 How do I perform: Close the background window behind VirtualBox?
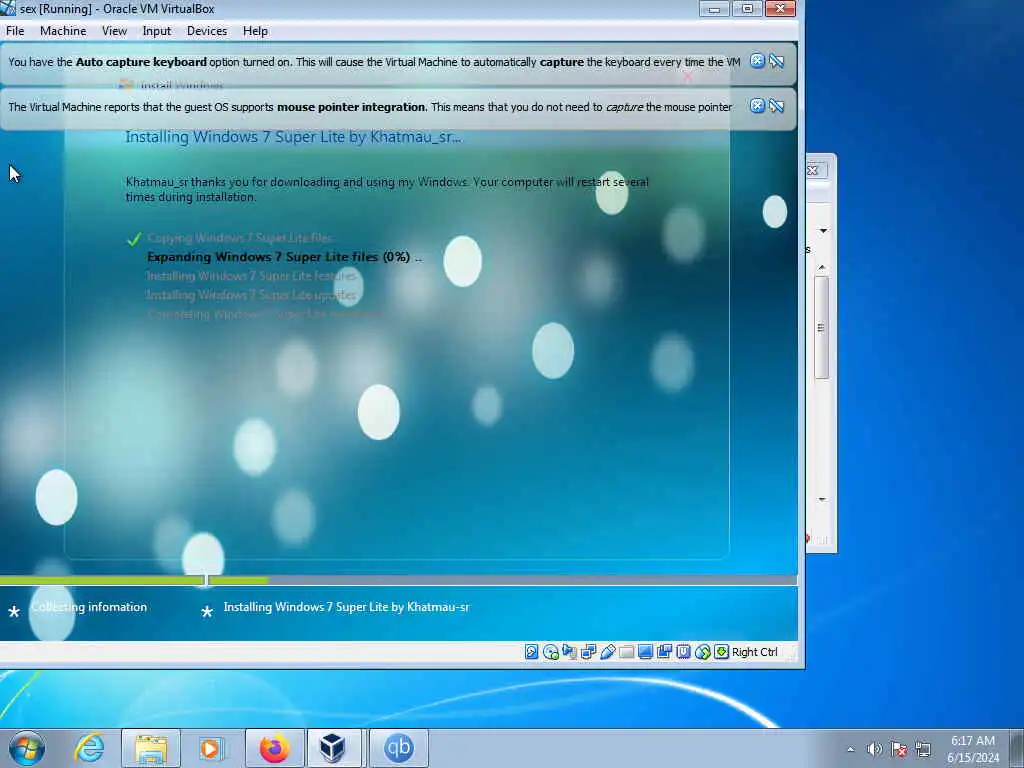tap(813, 170)
